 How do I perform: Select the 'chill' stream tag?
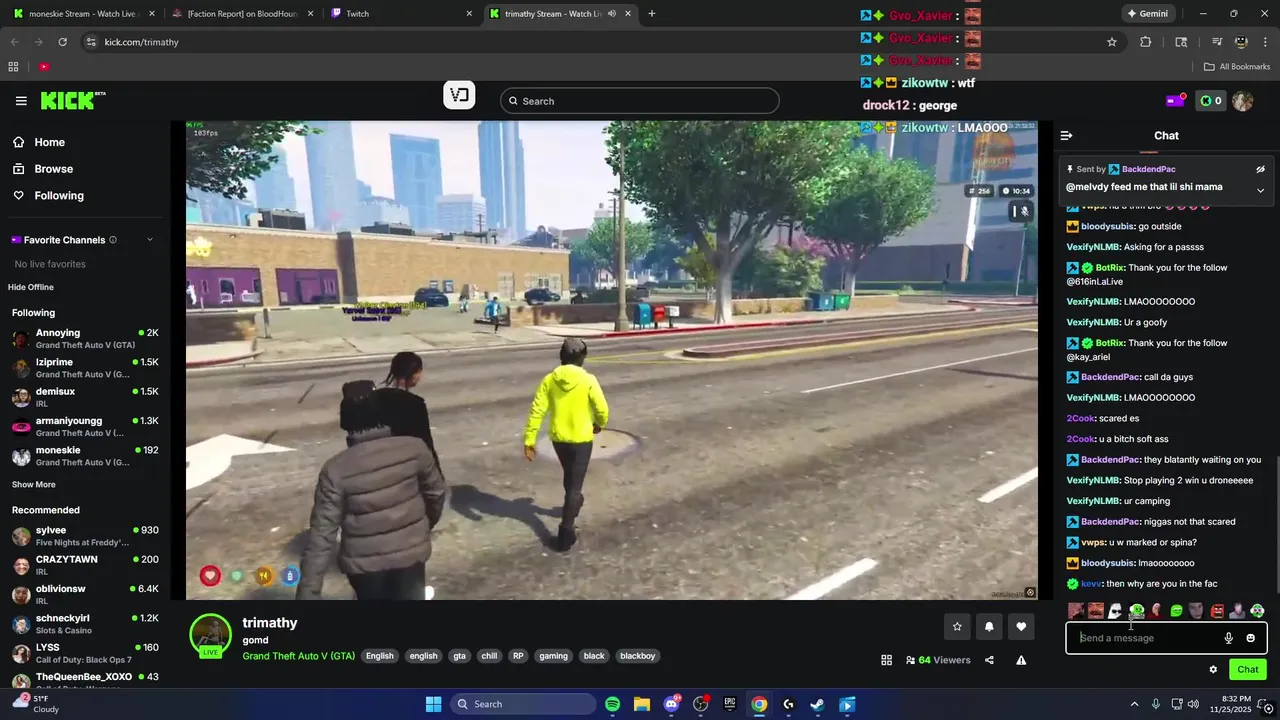point(489,656)
